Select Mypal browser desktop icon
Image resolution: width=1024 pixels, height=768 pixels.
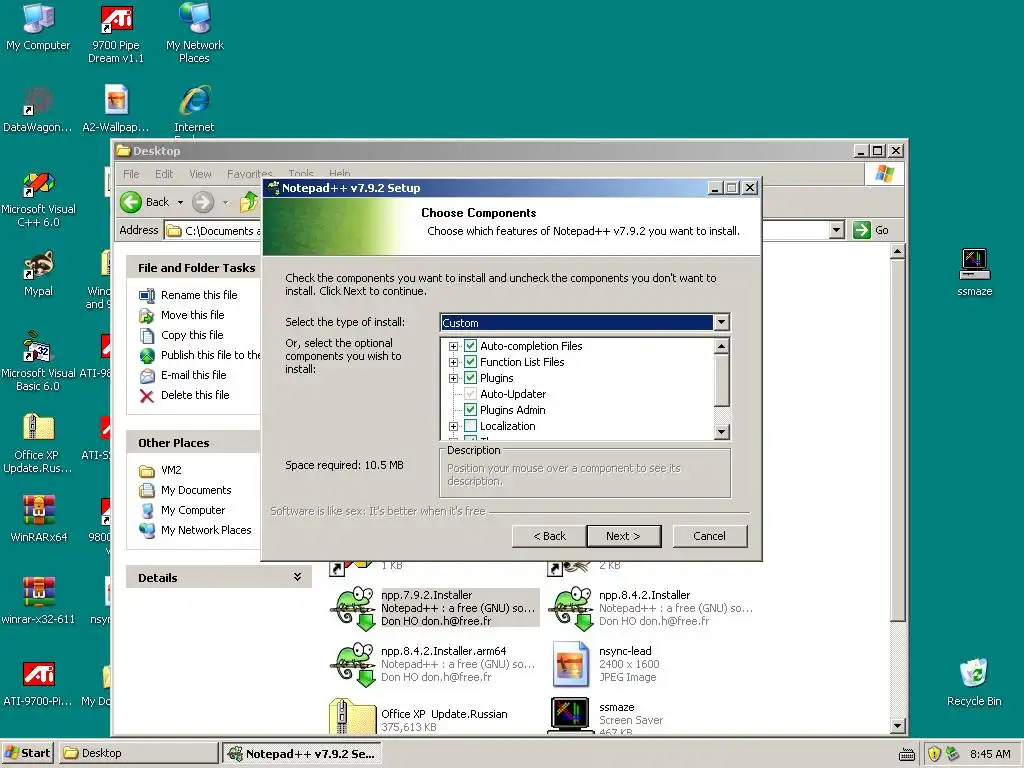click(x=38, y=273)
